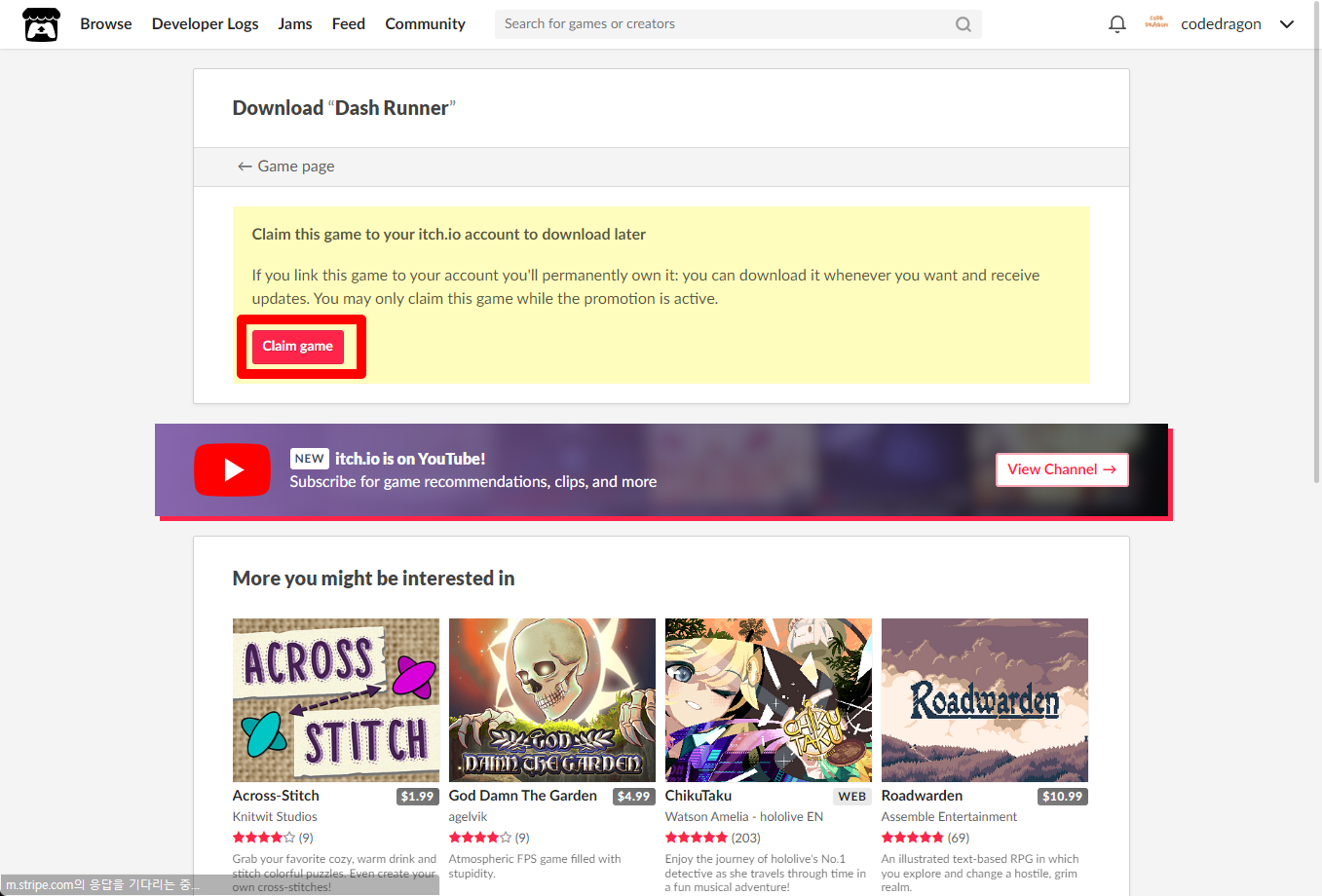Click 'itch.io is on YouTube!' headline
Viewport: 1322px width, 896px height.
[x=410, y=459]
